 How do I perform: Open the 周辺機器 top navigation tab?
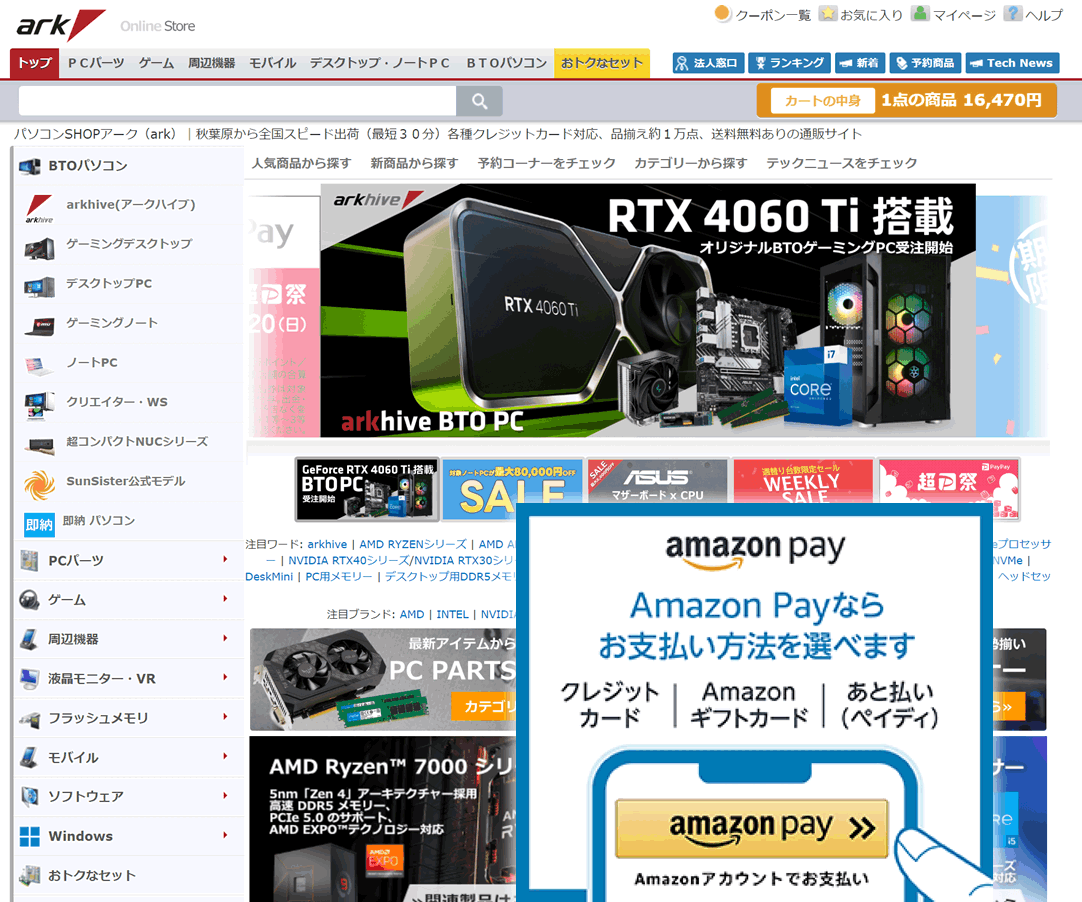coord(211,63)
